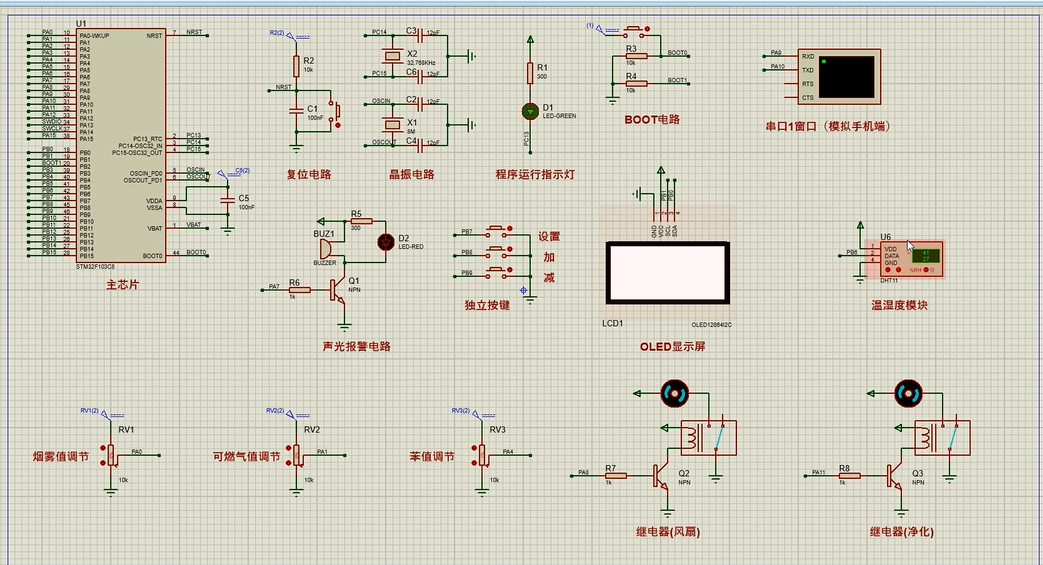Decrease RV1 smoke potentiometer with lower dot
This screenshot has height=565, width=1043.
(x=103, y=462)
